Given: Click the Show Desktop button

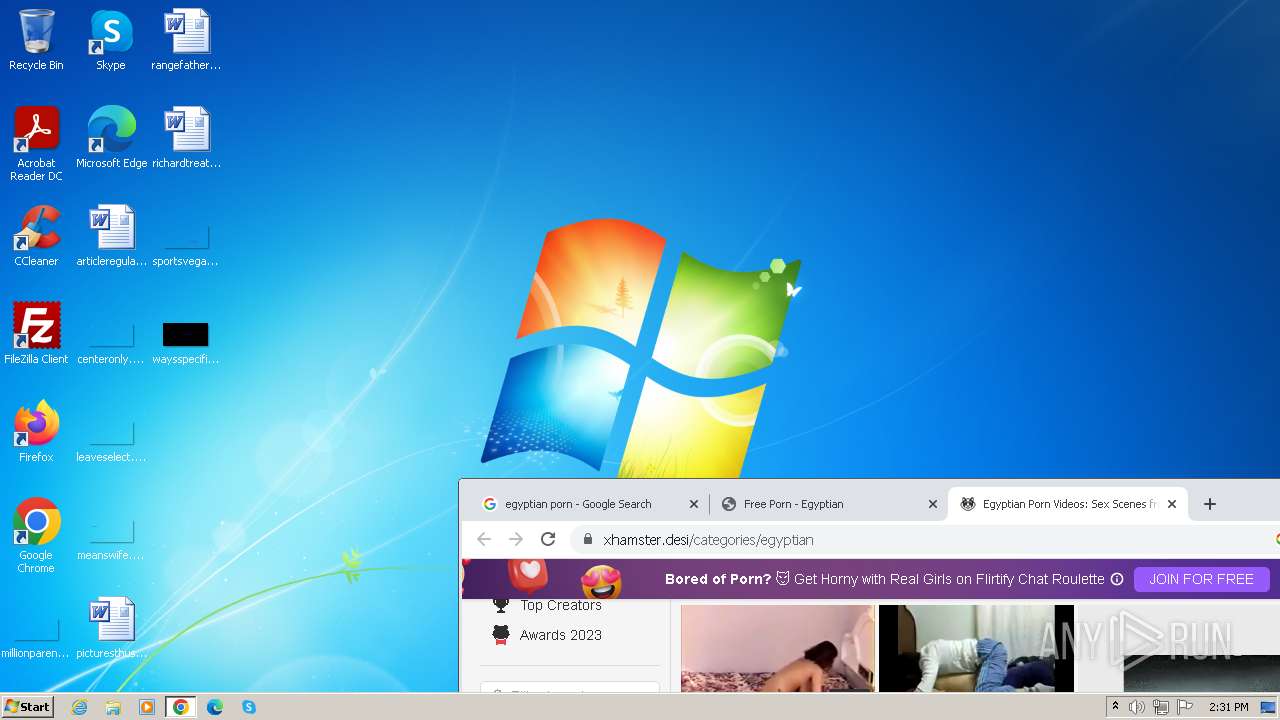Looking at the screenshot, I should [1269, 707].
